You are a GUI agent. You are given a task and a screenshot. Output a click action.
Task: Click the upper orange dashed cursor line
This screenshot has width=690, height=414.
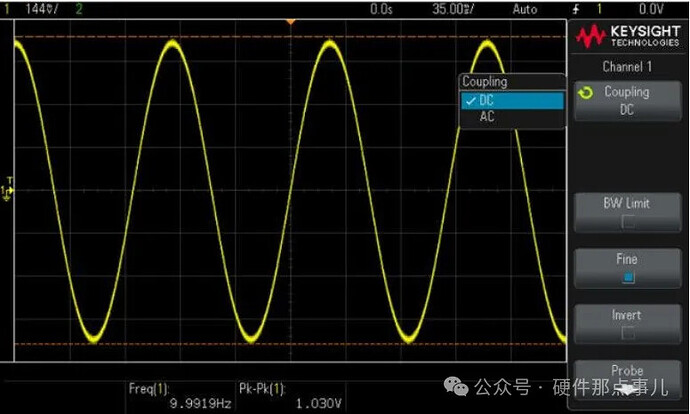pyautogui.click(x=150, y=38)
